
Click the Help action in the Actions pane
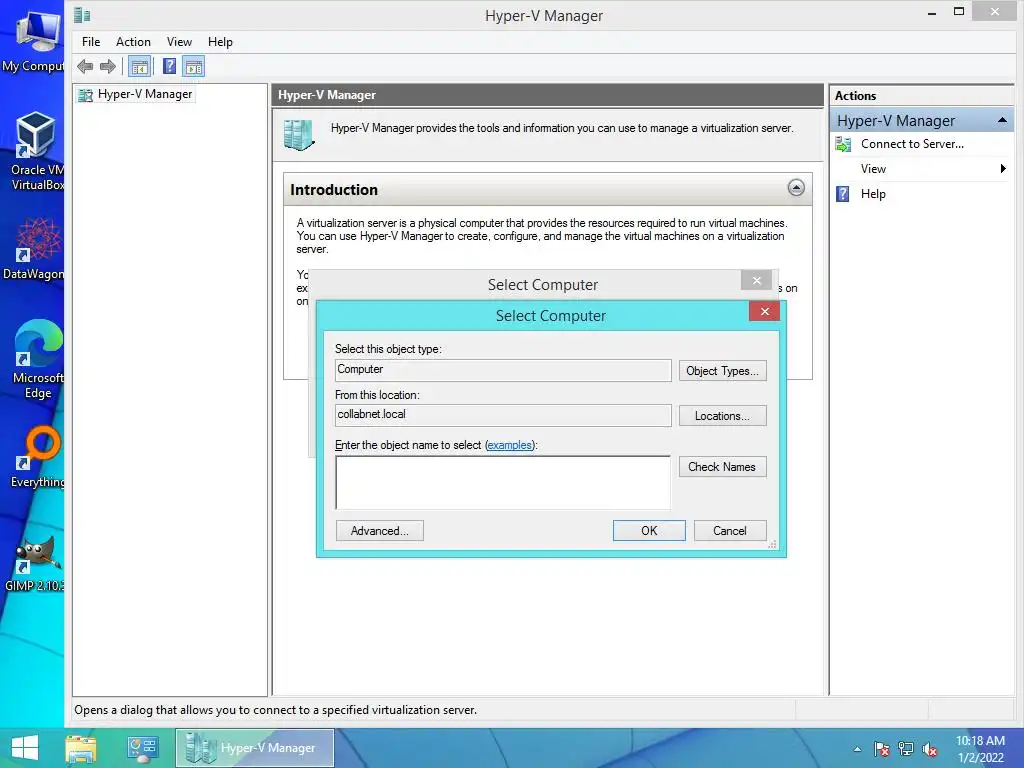(x=872, y=194)
